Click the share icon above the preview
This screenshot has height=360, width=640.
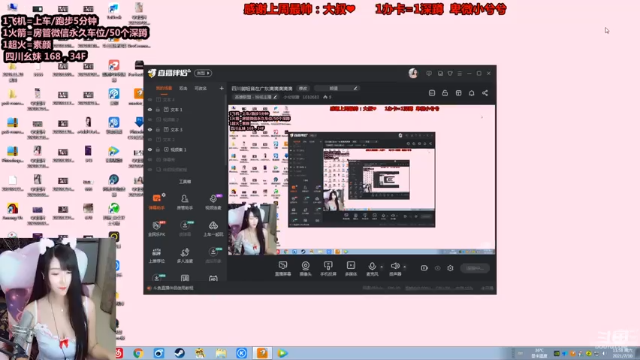click(485, 93)
